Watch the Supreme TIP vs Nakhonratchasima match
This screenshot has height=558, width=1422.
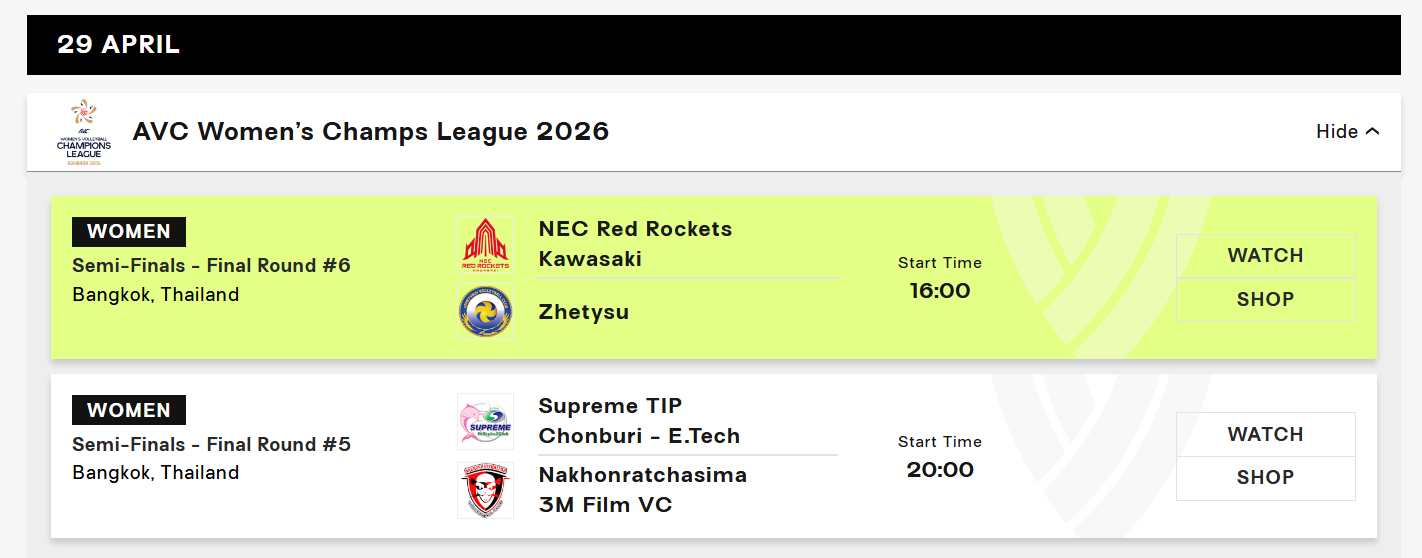pyautogui.click(x=1265, y=434)
